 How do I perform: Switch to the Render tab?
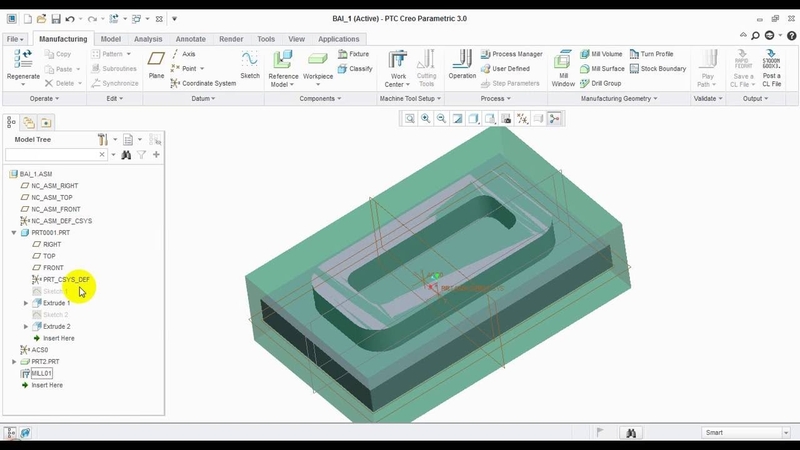(231, 39)
